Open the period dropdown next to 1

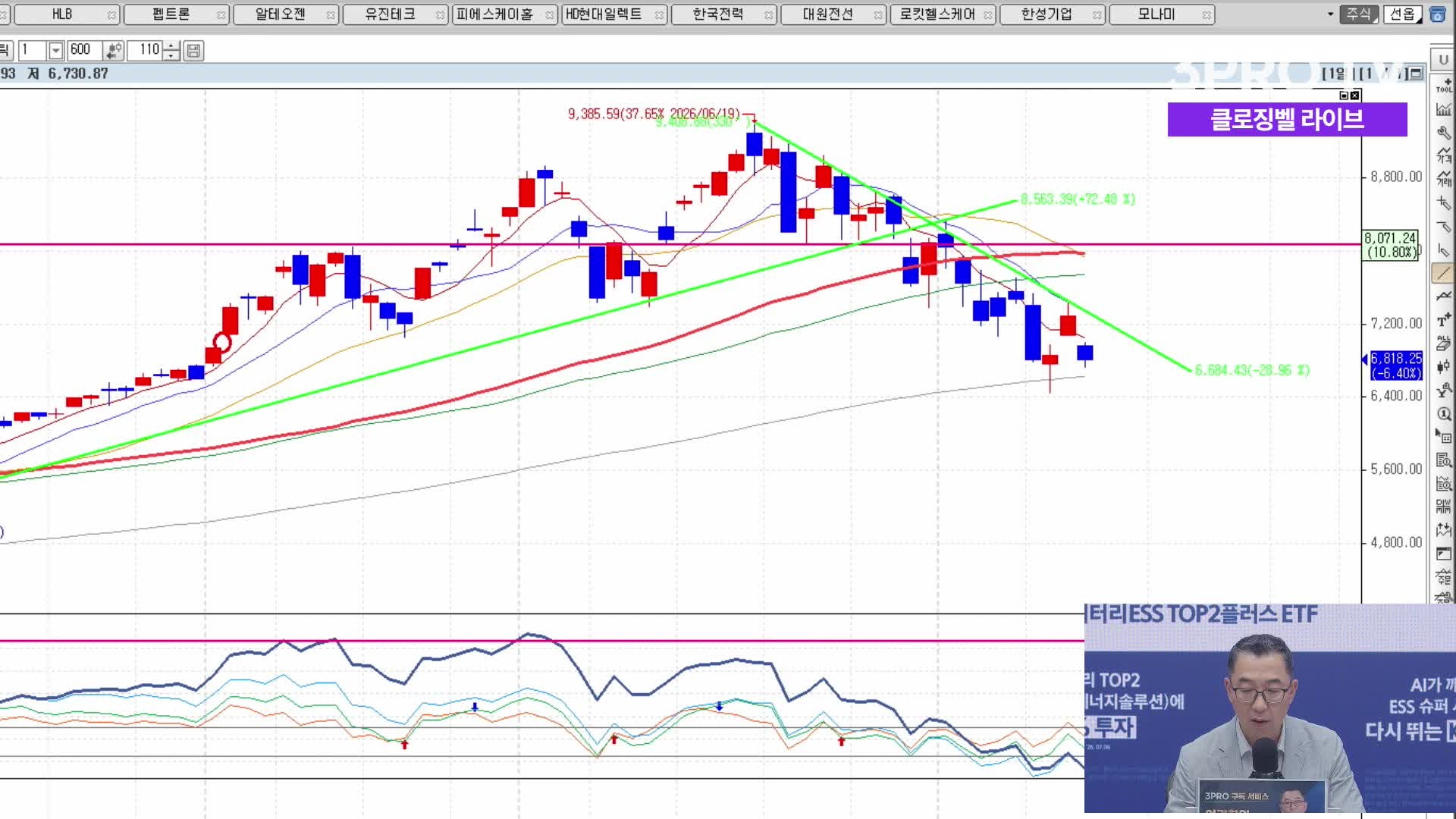coord(55,51)
